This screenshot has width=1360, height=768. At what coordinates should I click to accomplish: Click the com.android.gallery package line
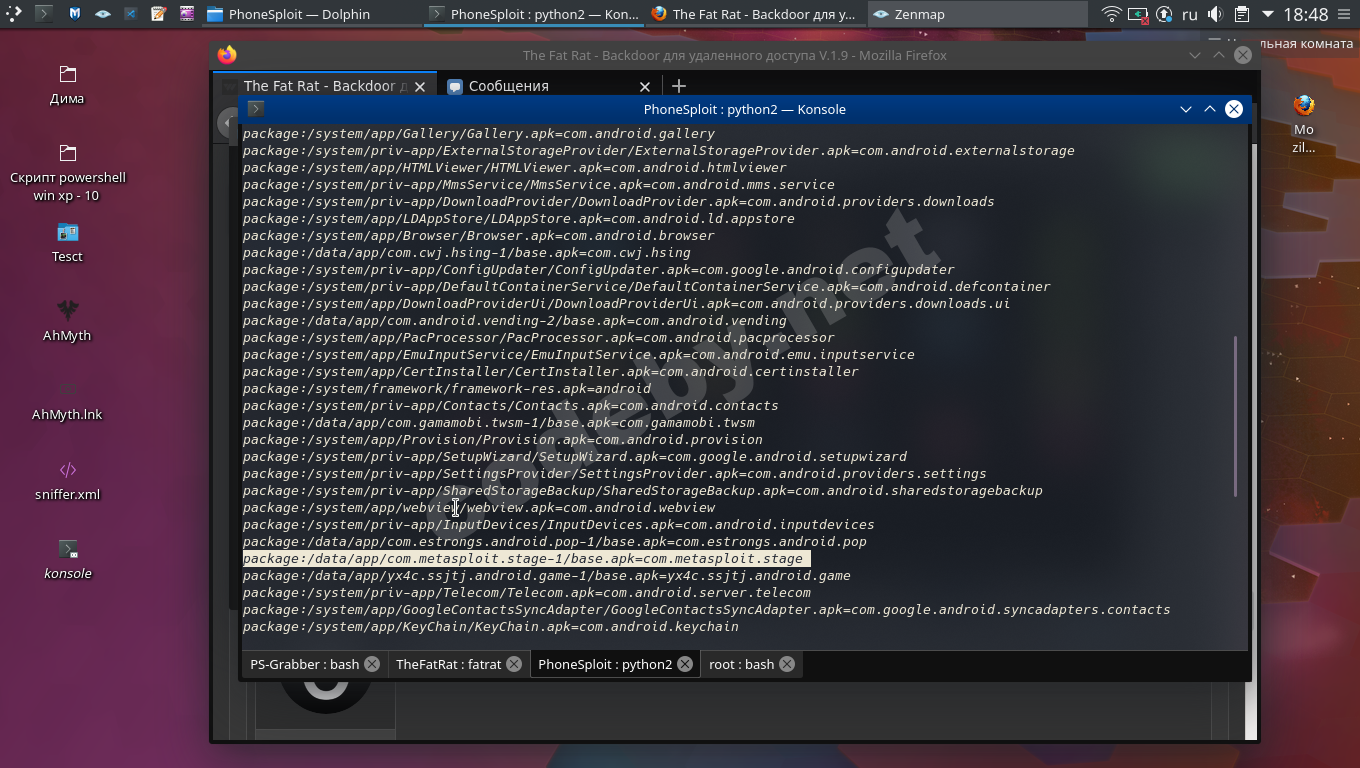(x=479, y=134)
